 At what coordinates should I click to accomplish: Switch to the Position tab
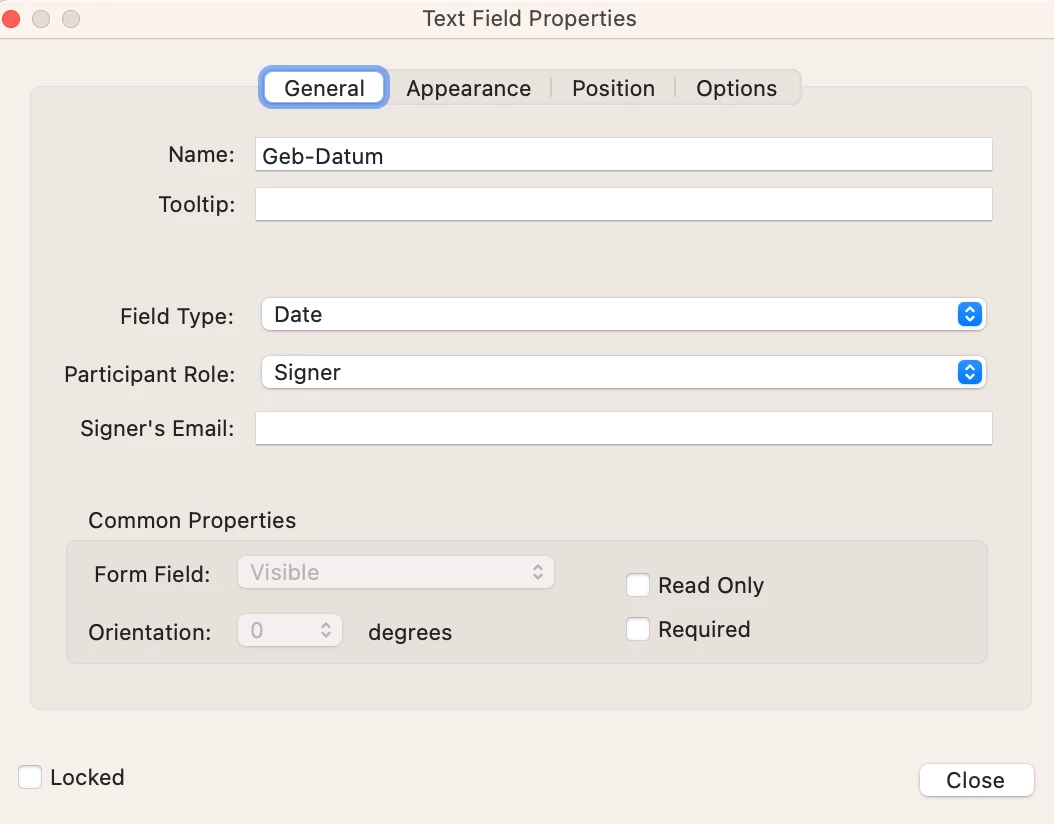click(613, 88)
